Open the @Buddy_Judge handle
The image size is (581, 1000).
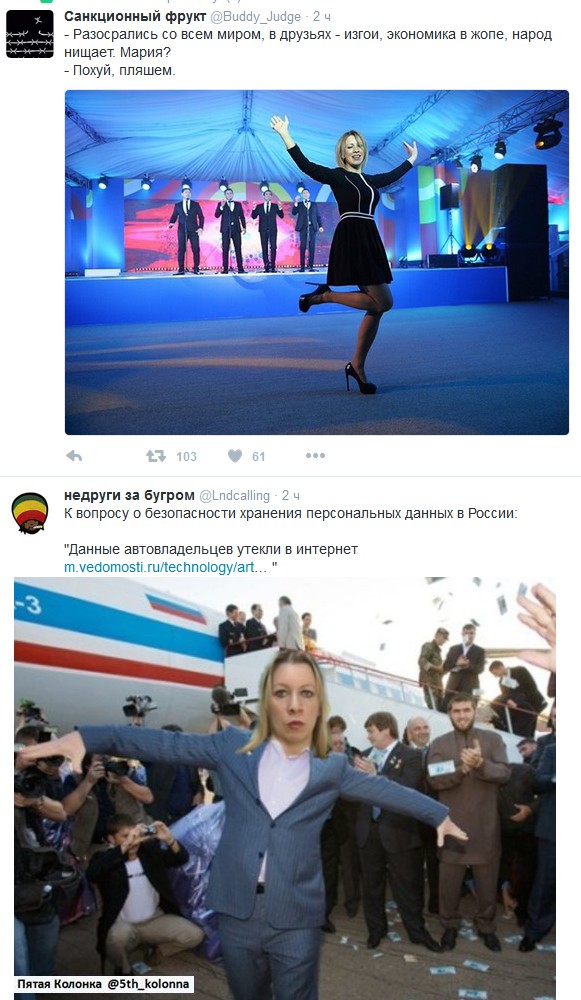tap(255, 17)
